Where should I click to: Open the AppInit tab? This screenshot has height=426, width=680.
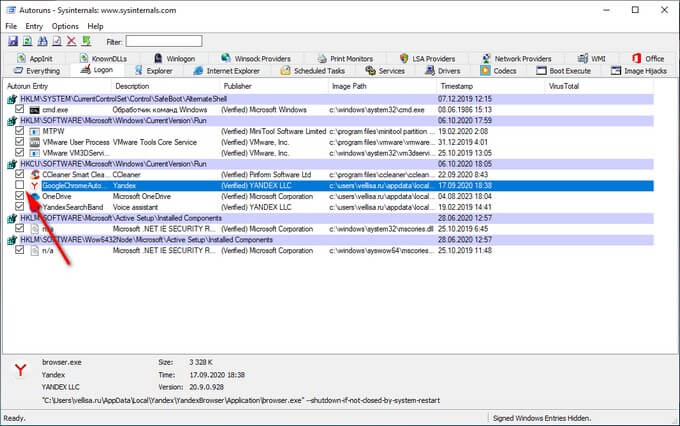coord(35,59)
